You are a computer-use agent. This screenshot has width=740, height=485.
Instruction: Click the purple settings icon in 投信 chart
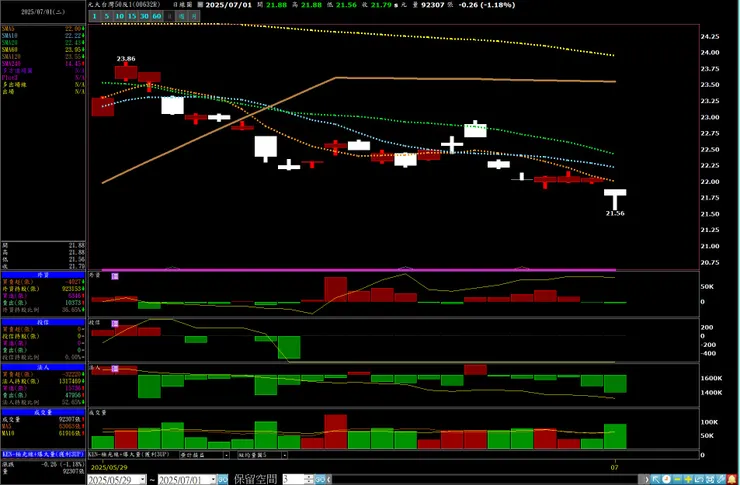pos(115,324)
